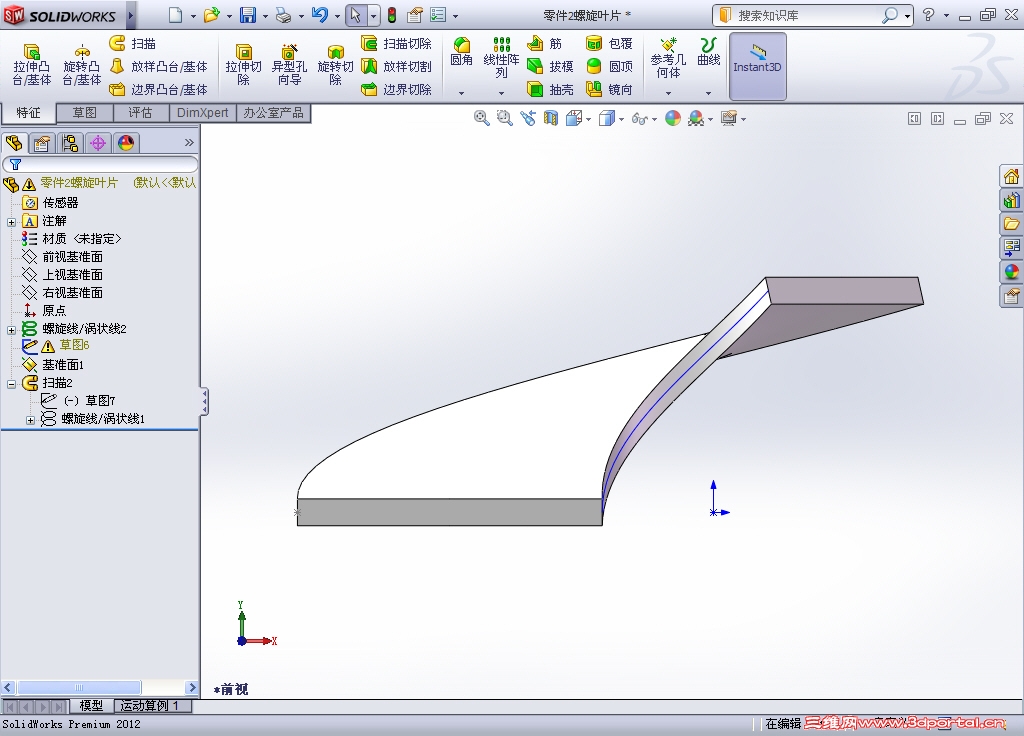This screenshot has width=1024, height=736.
Task: Click the Zoom to Fit icon
Action: pyautogui.click(x=481, y=118)
